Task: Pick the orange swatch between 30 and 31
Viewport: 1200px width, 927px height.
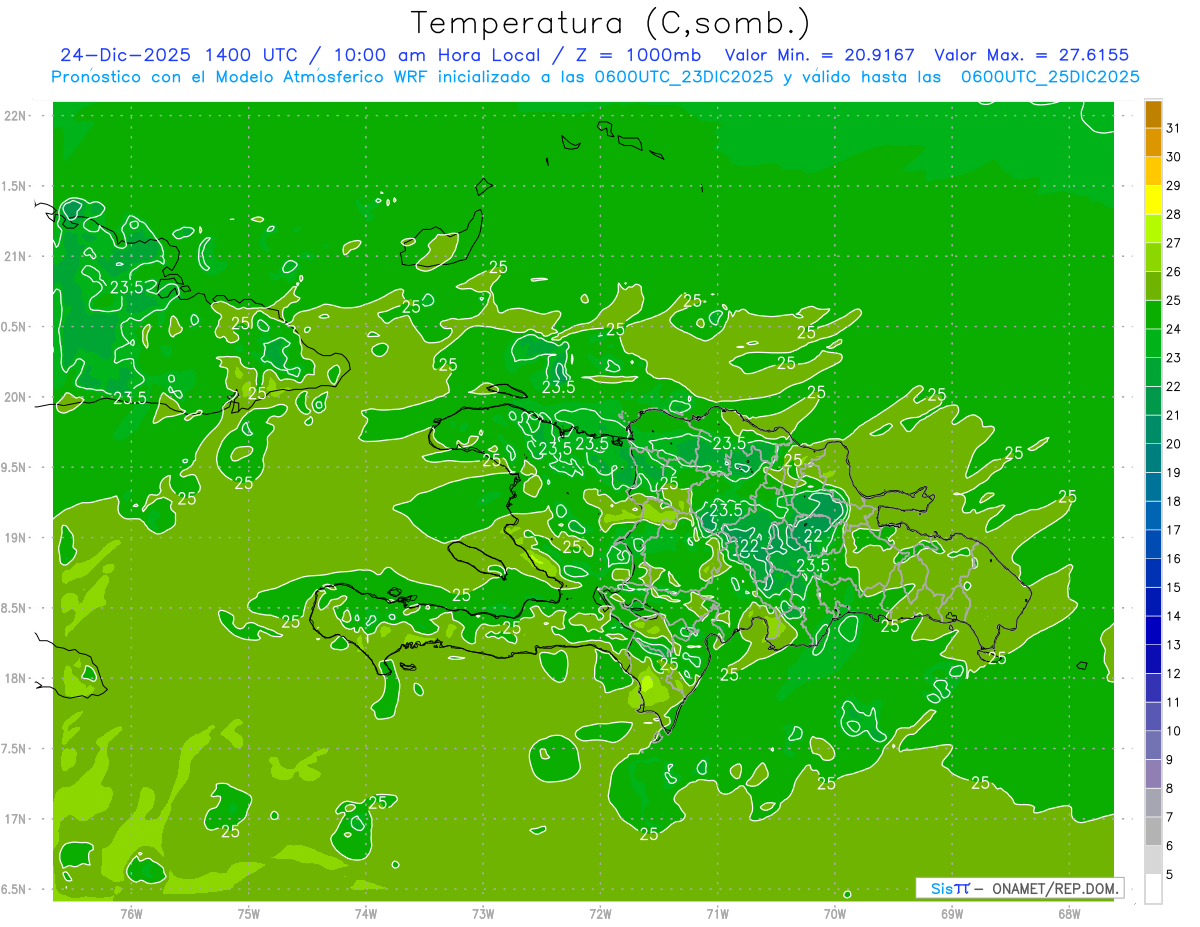Action: pos(1153,143)
